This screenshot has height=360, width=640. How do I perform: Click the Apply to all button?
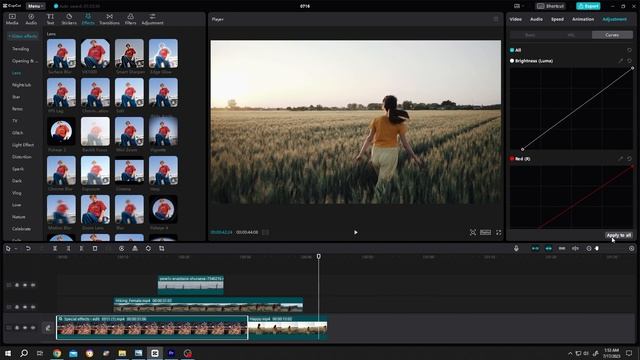pyautogui.click(x=618, y=235)
